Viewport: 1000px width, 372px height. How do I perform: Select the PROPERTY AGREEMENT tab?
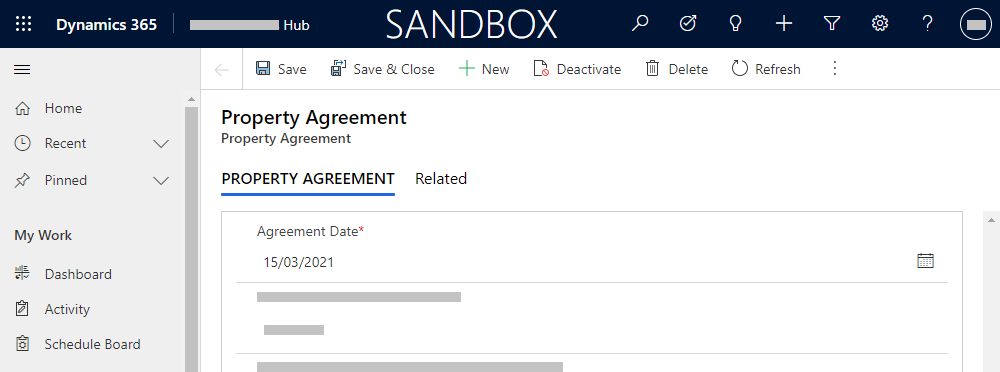308,179
